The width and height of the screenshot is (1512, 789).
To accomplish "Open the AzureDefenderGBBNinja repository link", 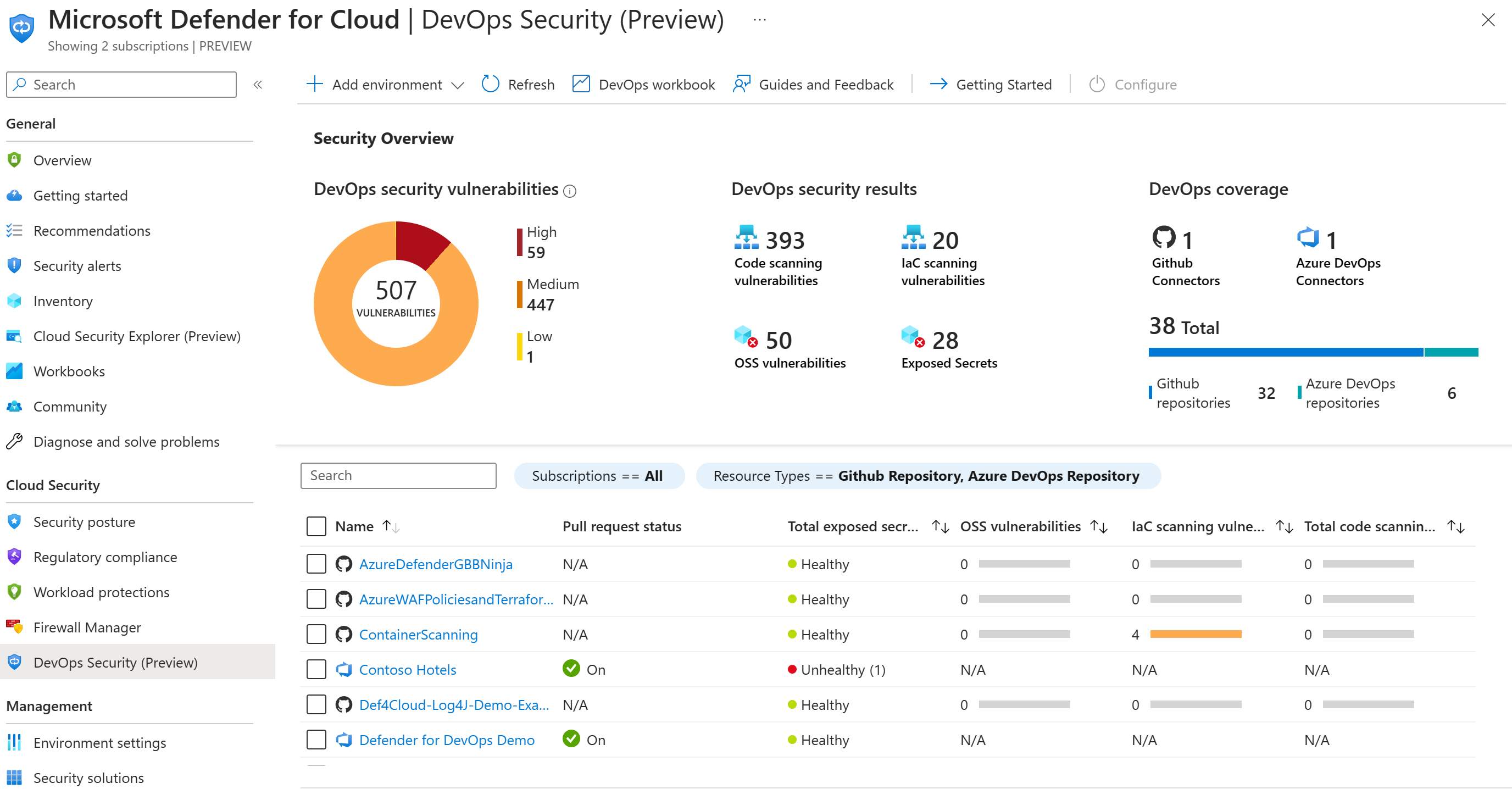I will tap(436, 564).
